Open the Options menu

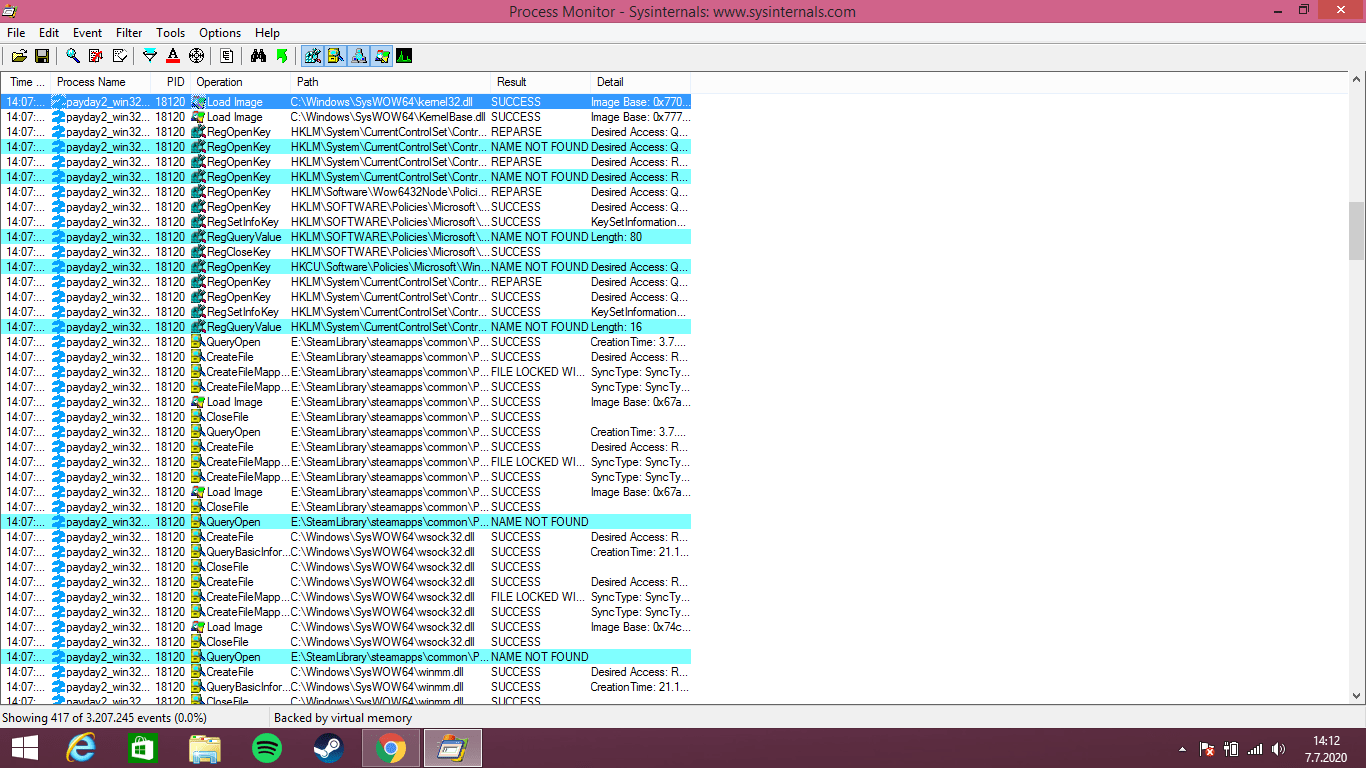220,33
